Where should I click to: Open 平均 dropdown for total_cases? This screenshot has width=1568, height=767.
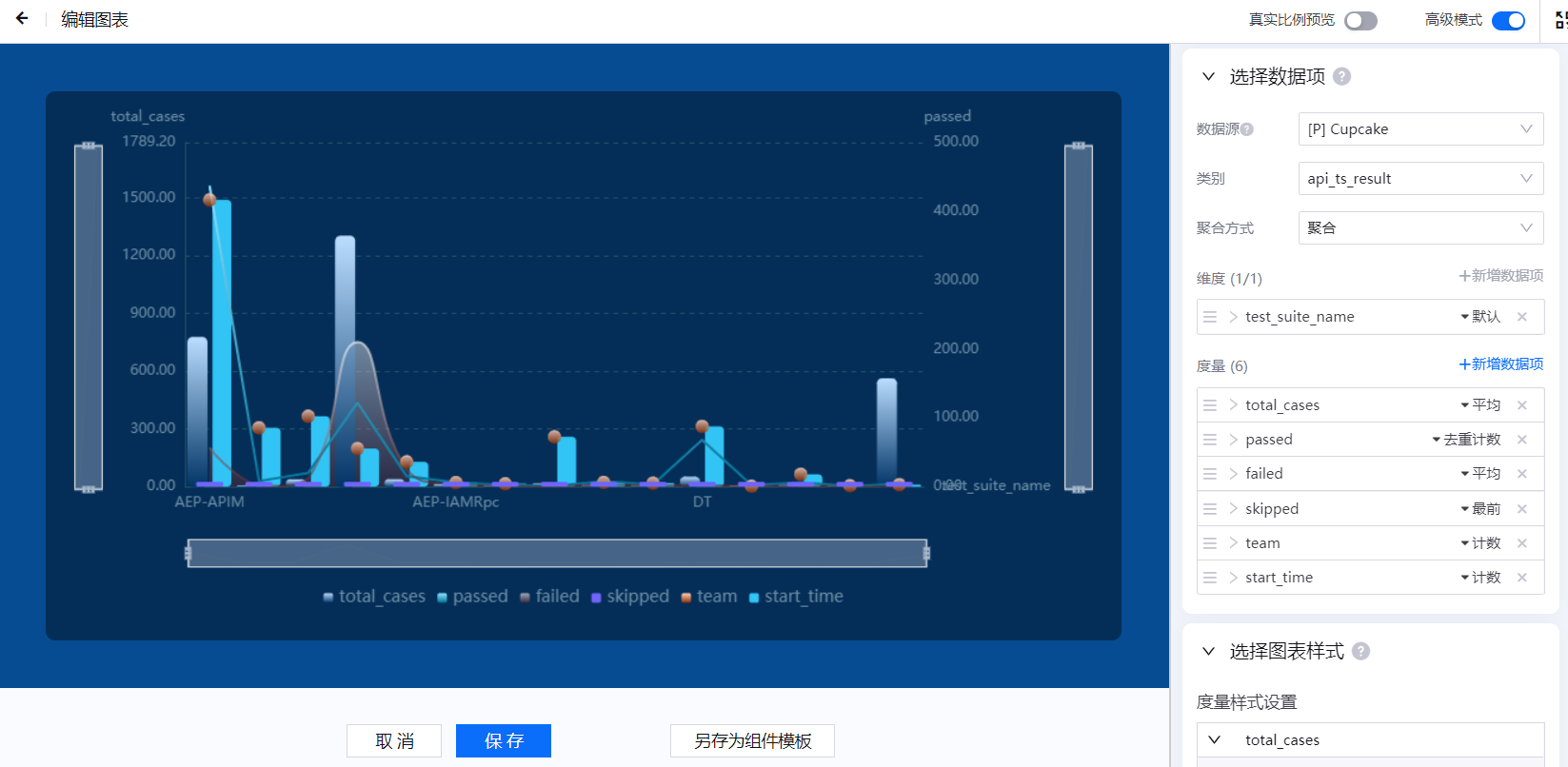[x=1480, y=405]
